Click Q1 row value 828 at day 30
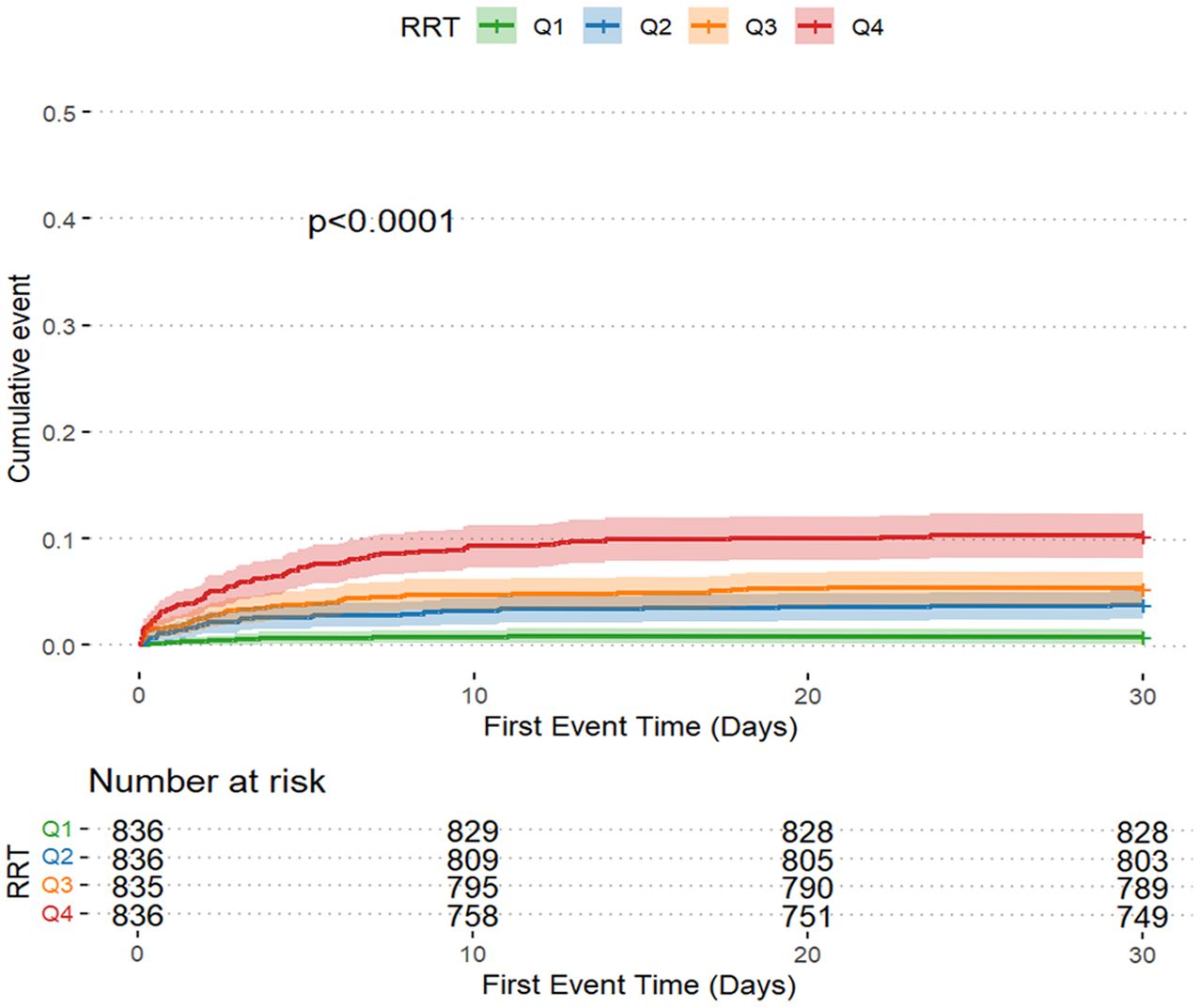Screen dimensions: 1200x1008 coord(1143,832)
